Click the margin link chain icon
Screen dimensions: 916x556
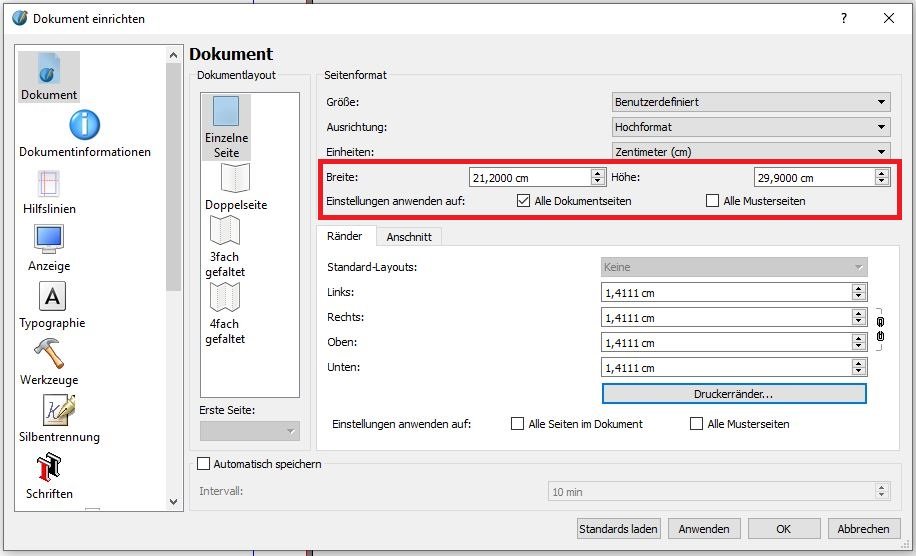(x=880, y=329)
